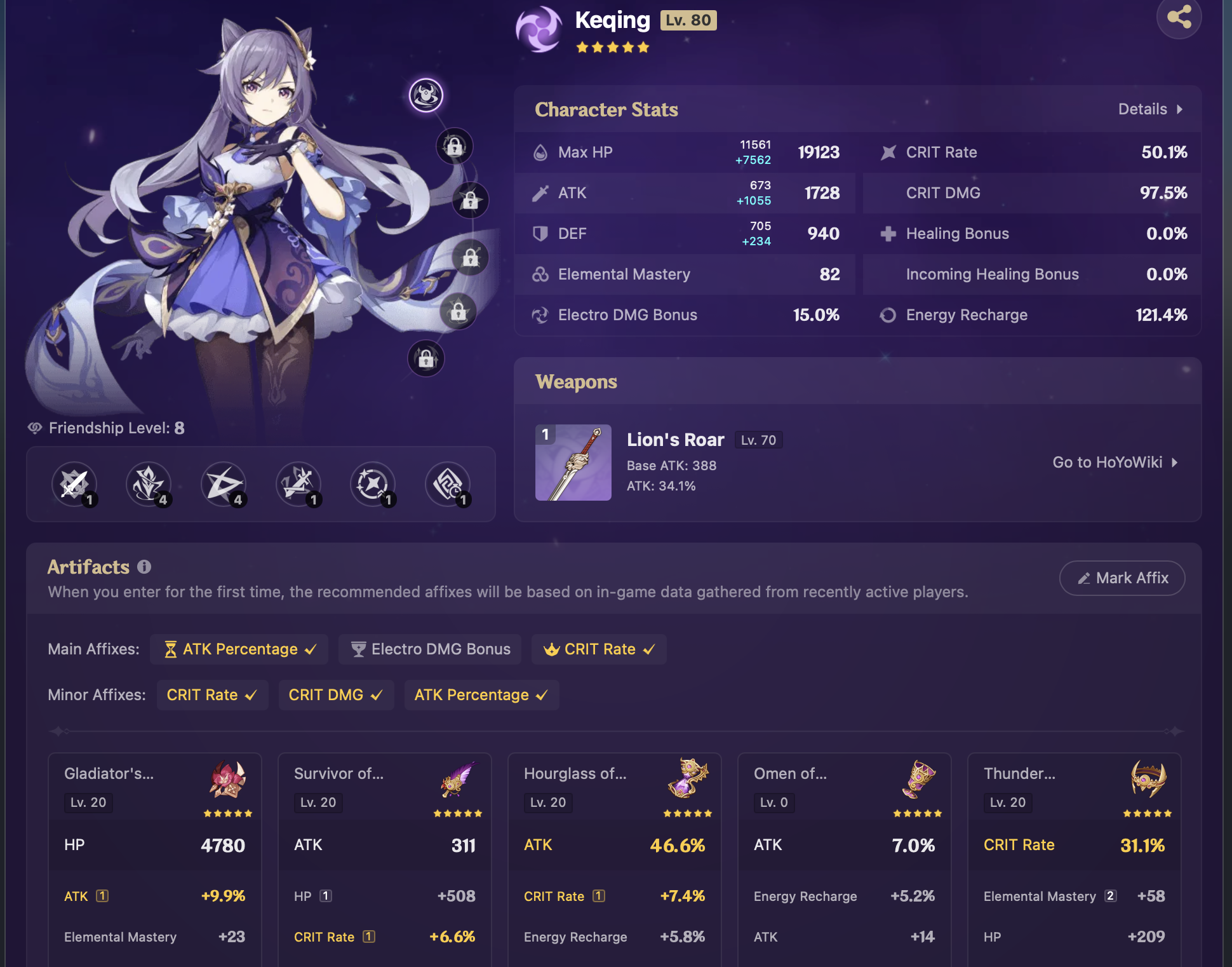Viewport: 1232px width, 967px height.
Task: Open the level 4 elemental skill talent
Action: 149,484
